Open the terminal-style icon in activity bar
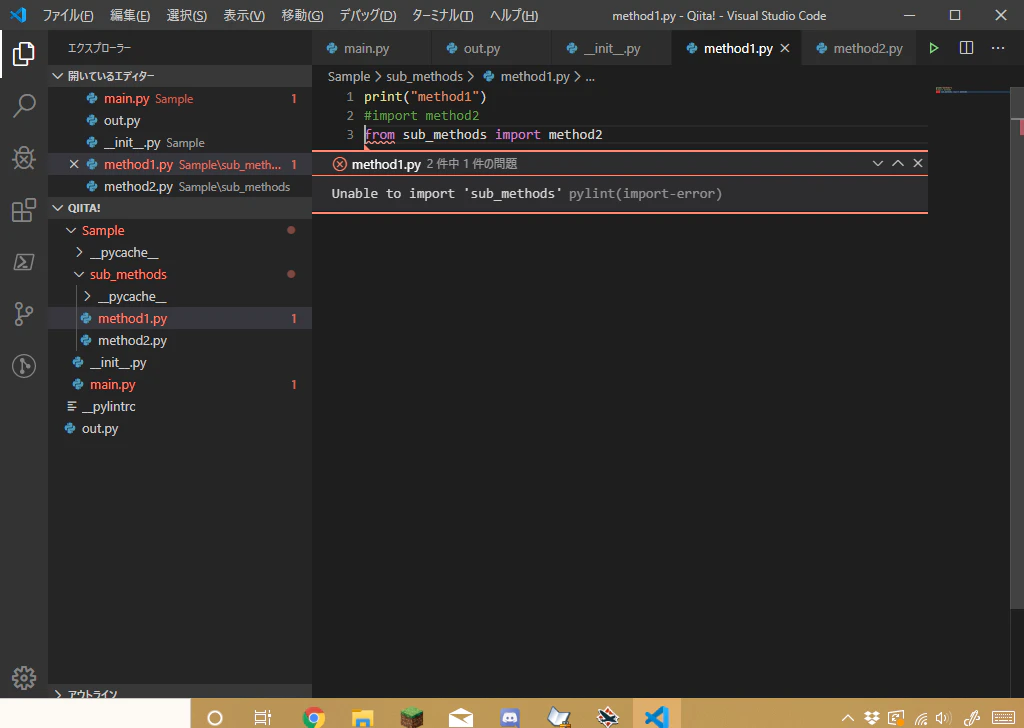The image size is (1024, 728). (24, 262)
